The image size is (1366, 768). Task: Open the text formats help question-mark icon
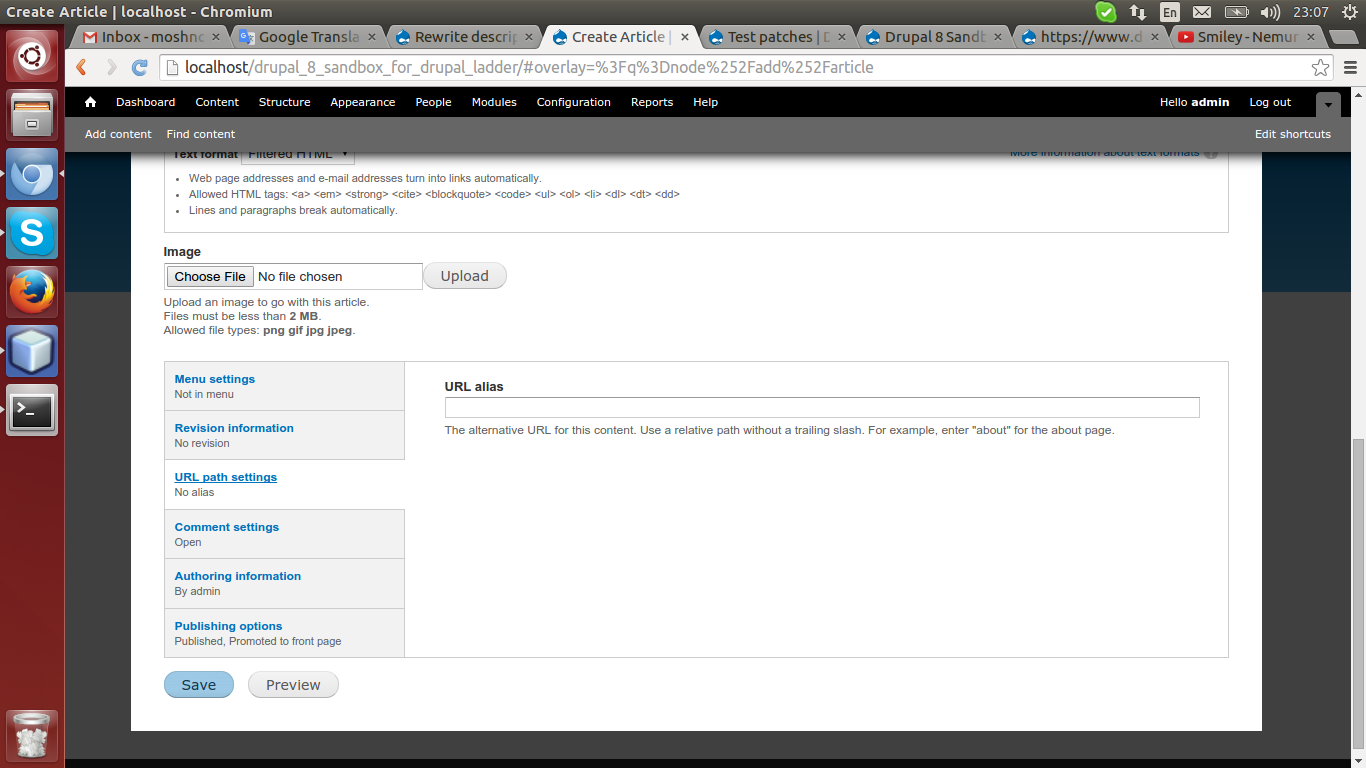pos(1210,153)
